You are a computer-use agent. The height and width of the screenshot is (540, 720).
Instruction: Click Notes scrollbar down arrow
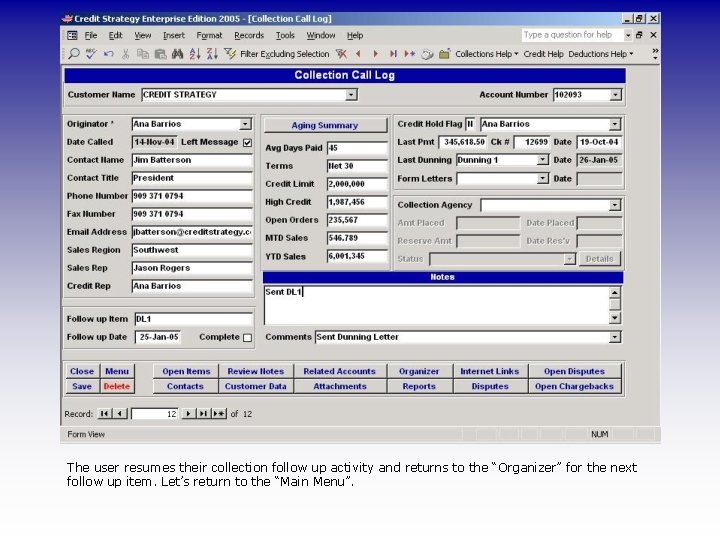(x=615, y=318)
